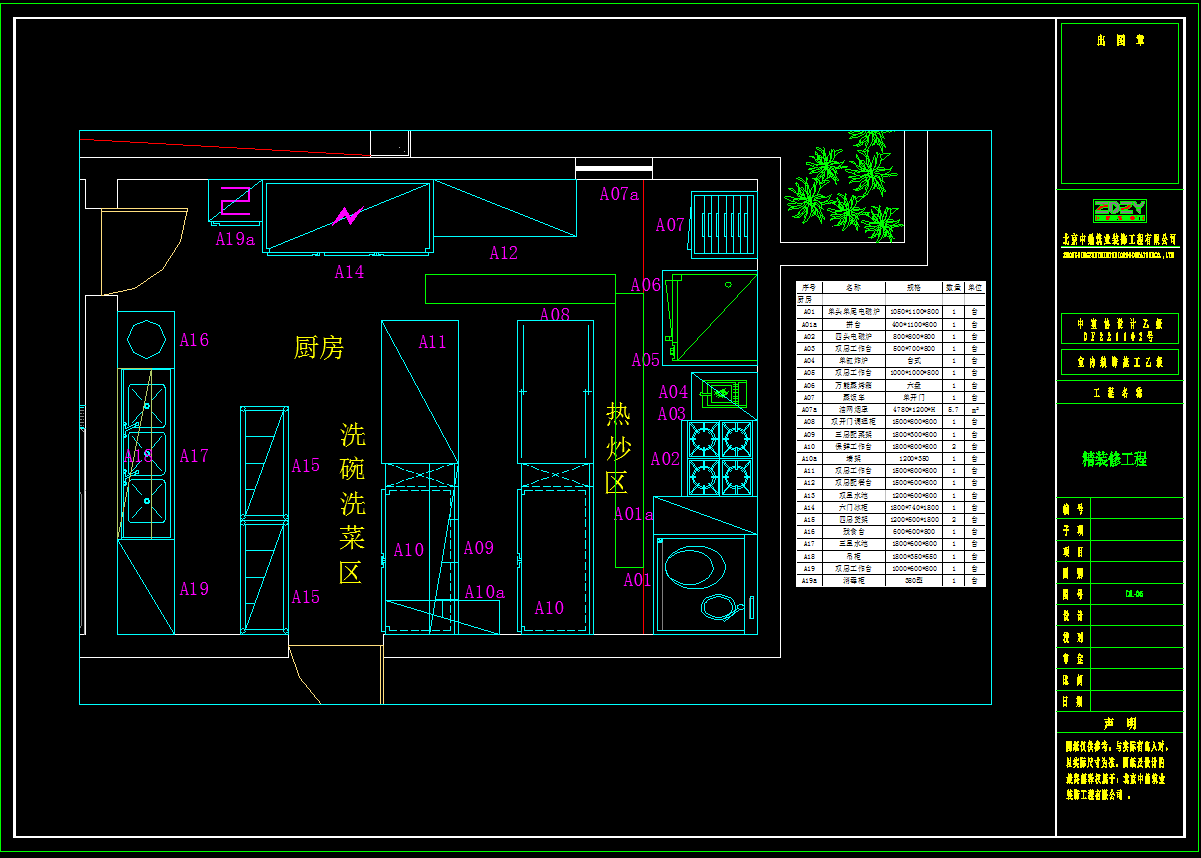Select the triple sink symbol left of A17
Screen dimensions: 1201x858
tap(145, 454)
